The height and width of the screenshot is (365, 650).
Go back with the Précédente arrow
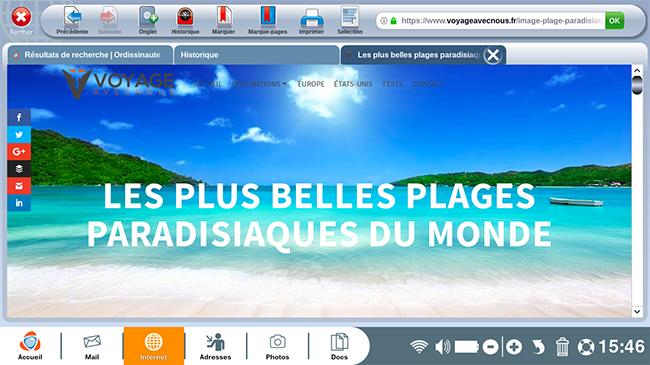pyautogui.click(x=72, y=20)
